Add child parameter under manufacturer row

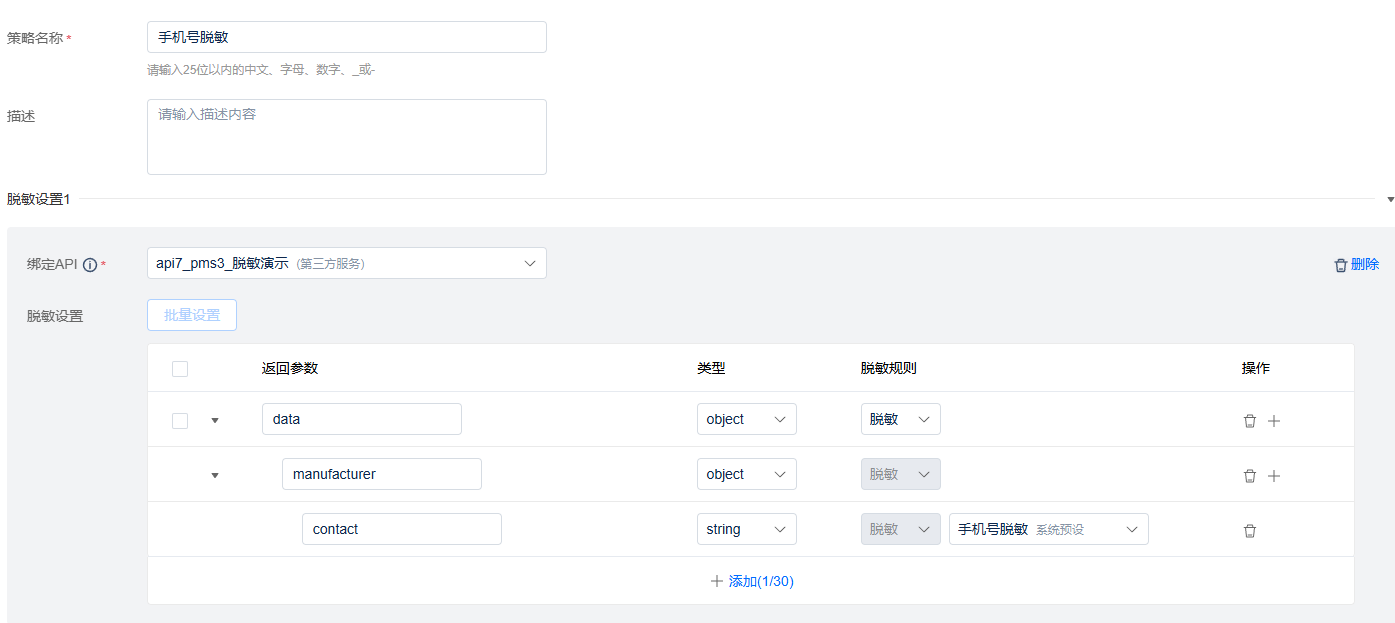pos(1274,476)
